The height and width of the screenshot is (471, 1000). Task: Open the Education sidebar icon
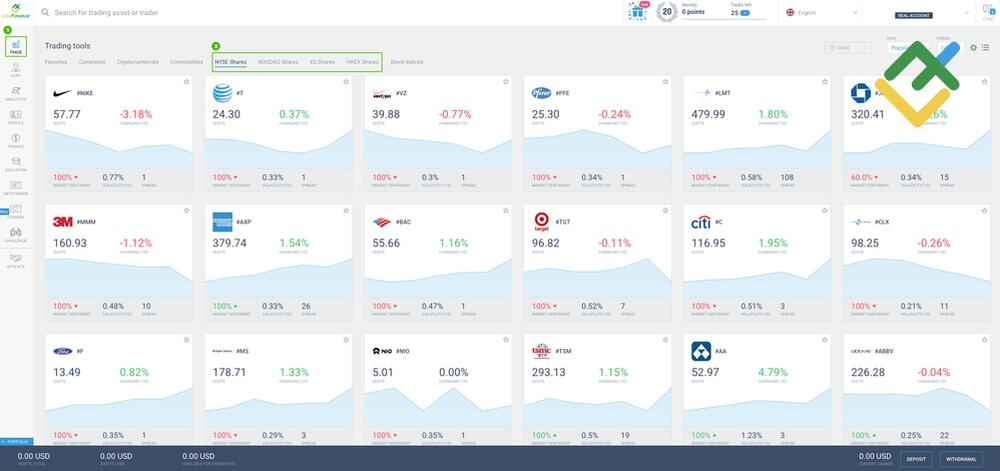click(16, 164)
